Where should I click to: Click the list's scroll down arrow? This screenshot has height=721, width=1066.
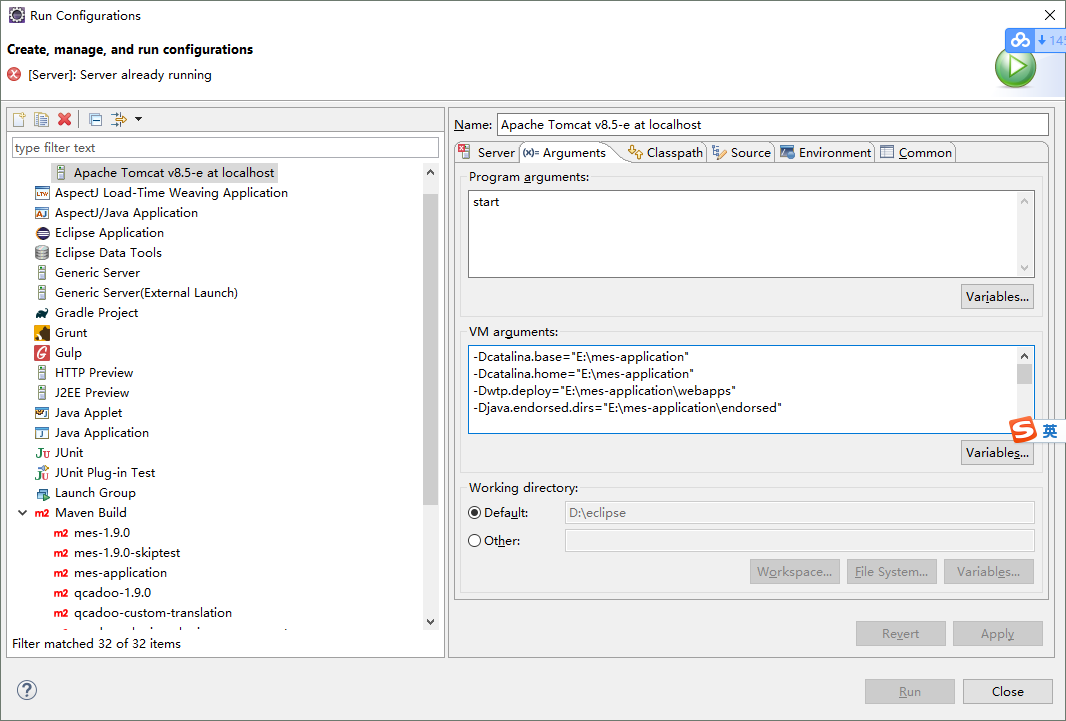coord(430,621)
